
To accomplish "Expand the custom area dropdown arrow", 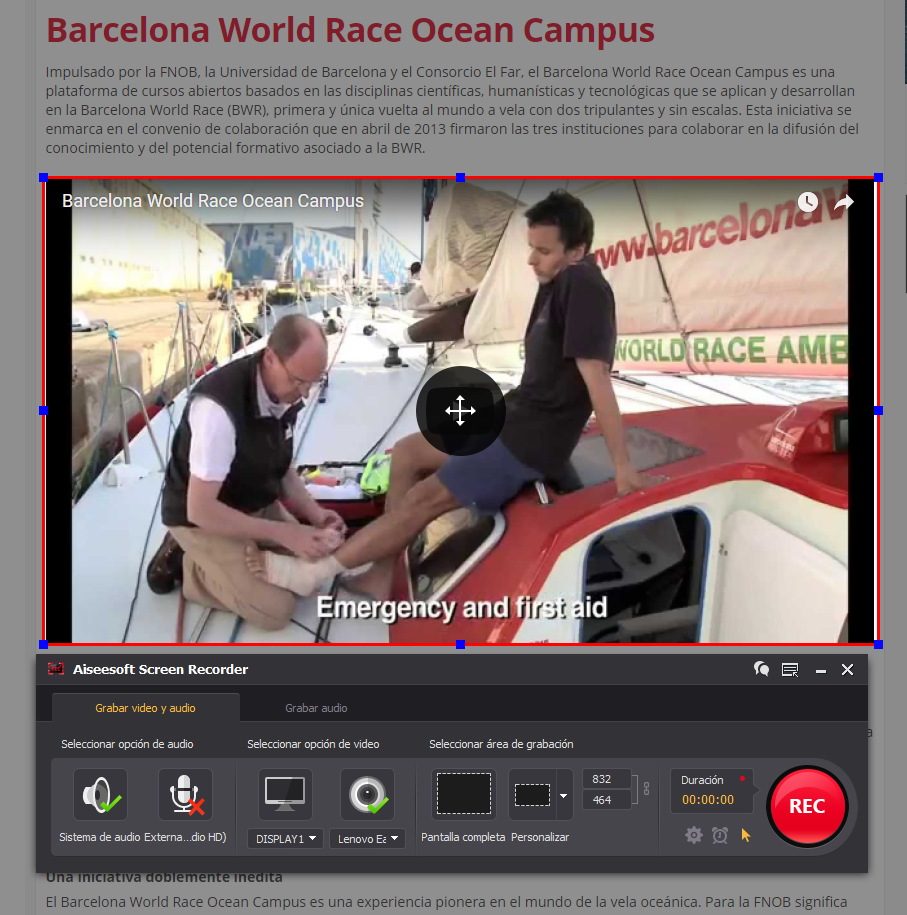I will point(564,795).
